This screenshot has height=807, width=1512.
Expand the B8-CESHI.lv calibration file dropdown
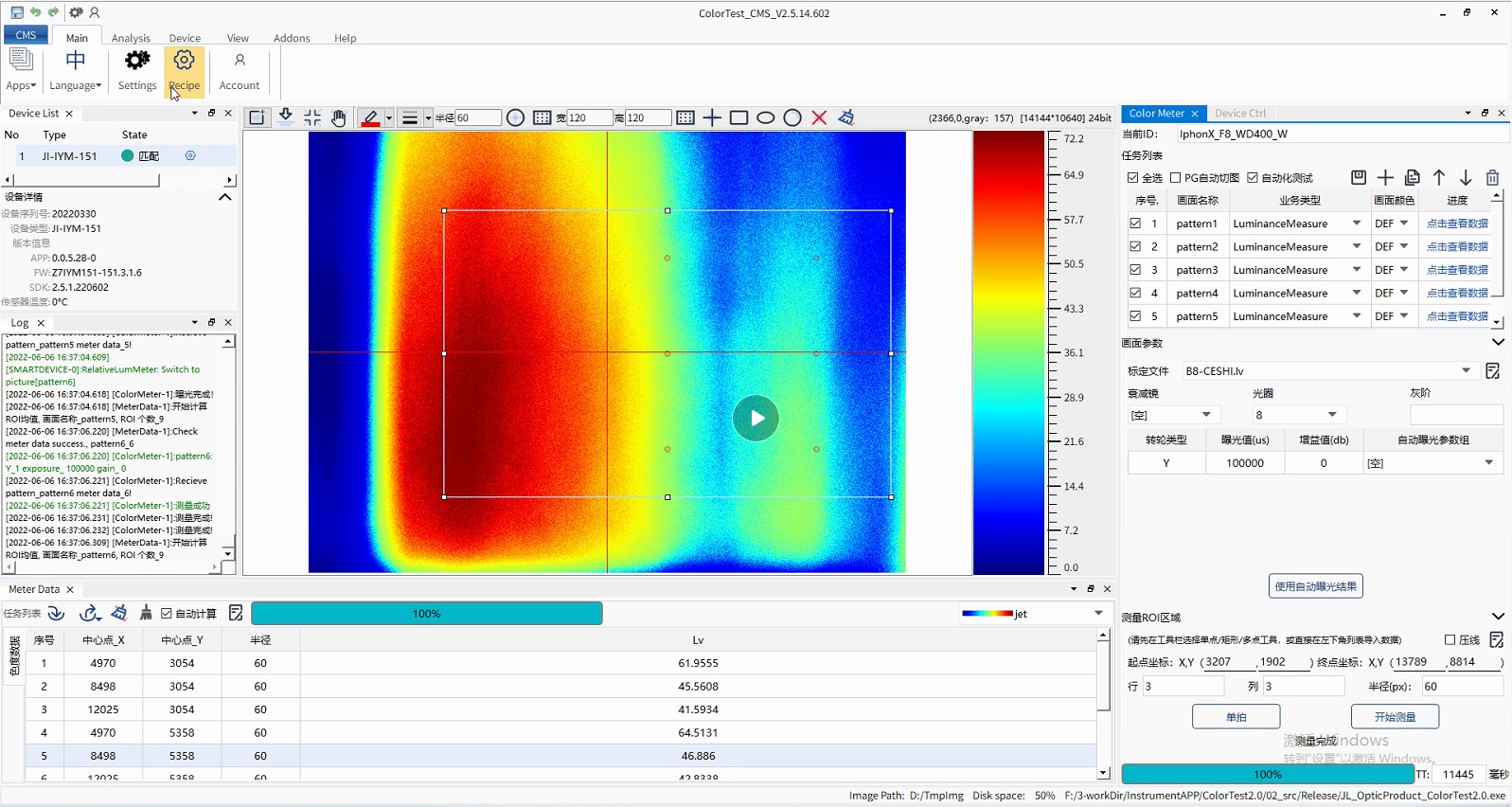(x=1466, y=370)
